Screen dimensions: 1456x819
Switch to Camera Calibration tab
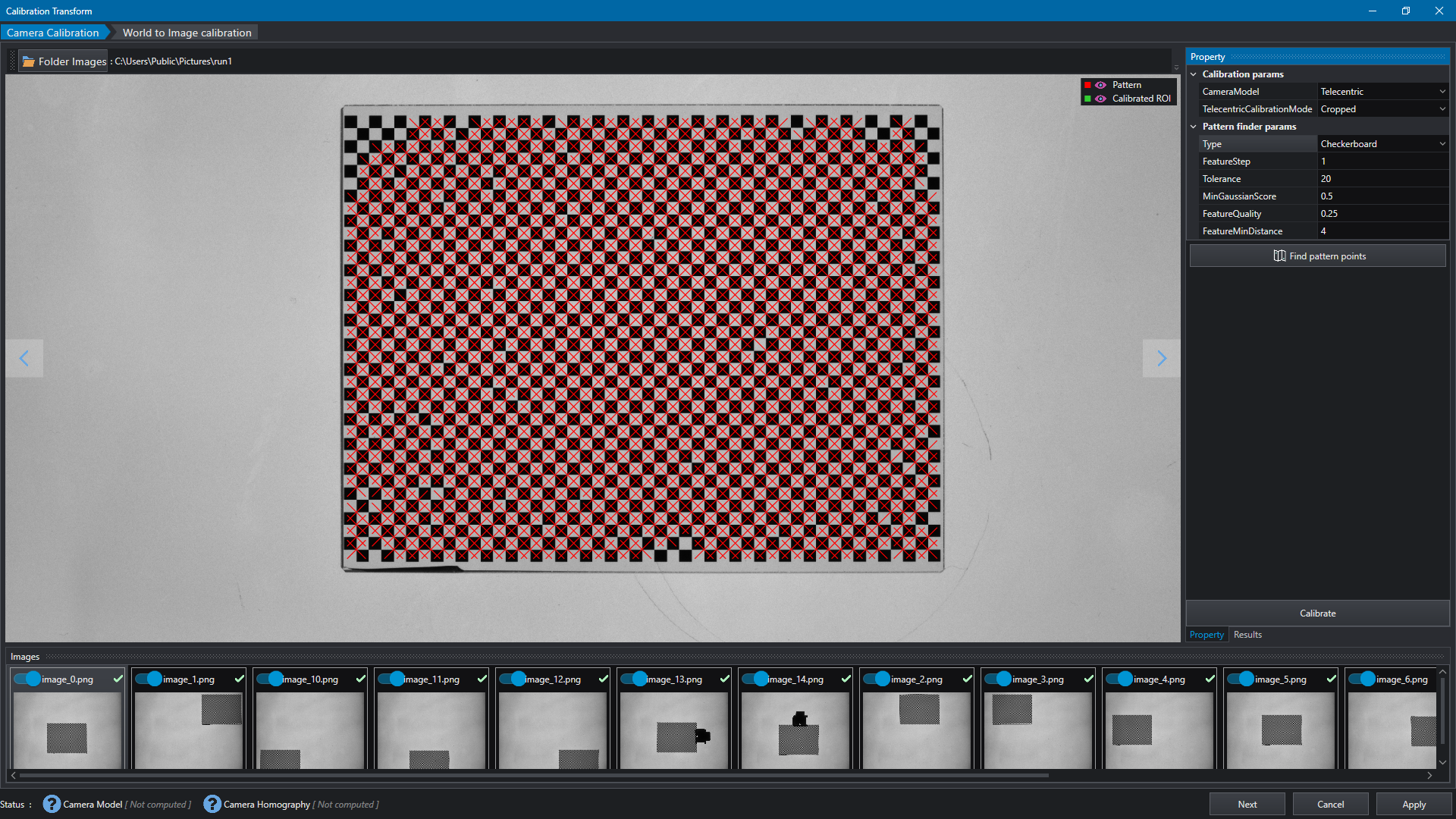pos(53,33)
